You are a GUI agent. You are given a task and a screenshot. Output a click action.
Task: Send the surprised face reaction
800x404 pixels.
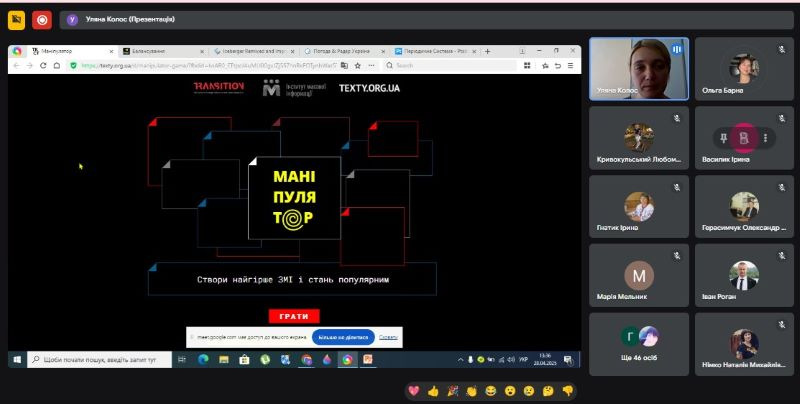(x=510, y=391)
